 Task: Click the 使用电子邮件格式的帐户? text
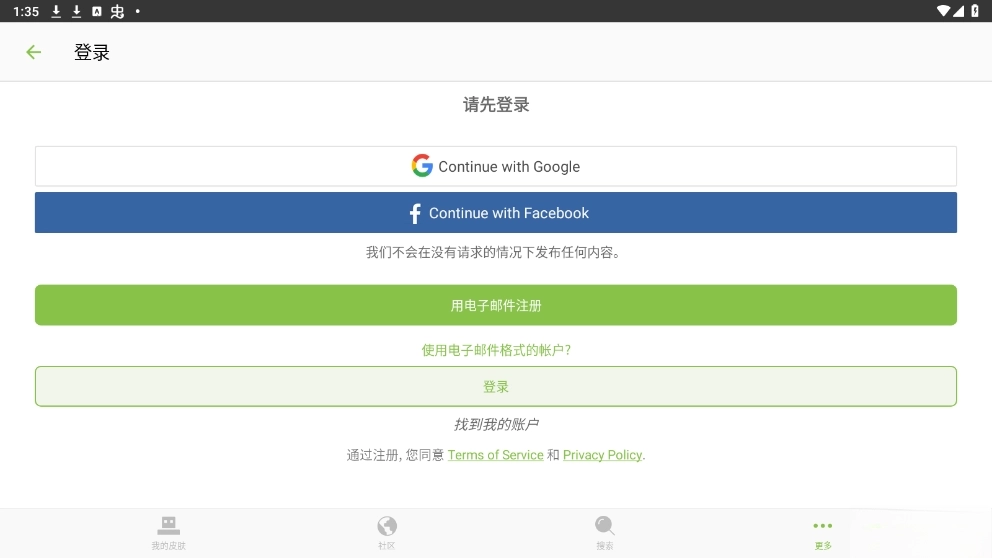(x=496, y=350)
